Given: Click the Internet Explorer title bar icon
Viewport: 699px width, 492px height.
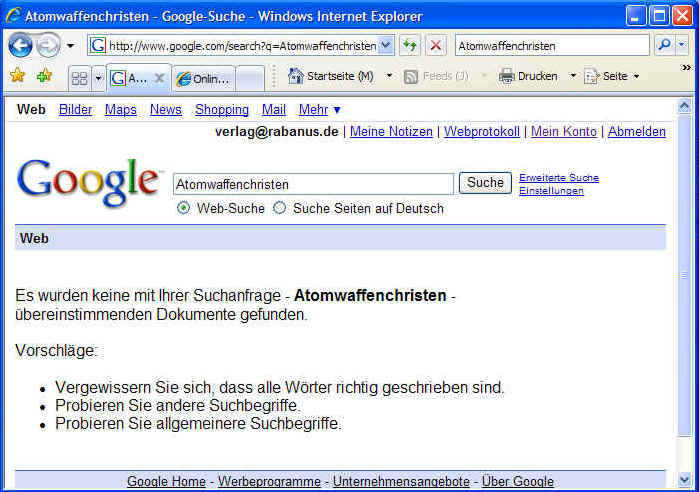Looking at the screenshot, I should 13,16.
